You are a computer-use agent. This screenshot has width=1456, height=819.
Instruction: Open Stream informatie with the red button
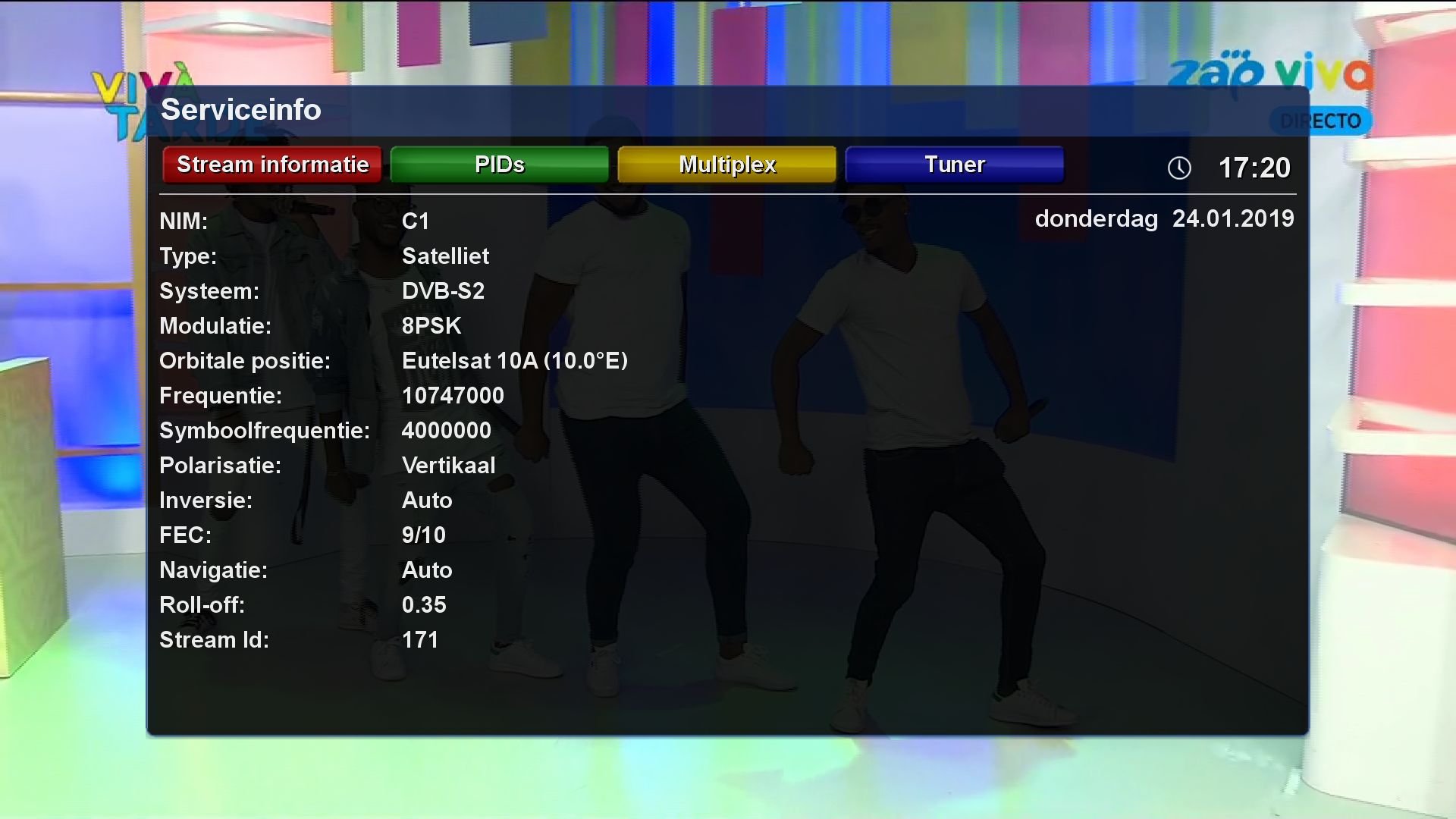point(272,164)
